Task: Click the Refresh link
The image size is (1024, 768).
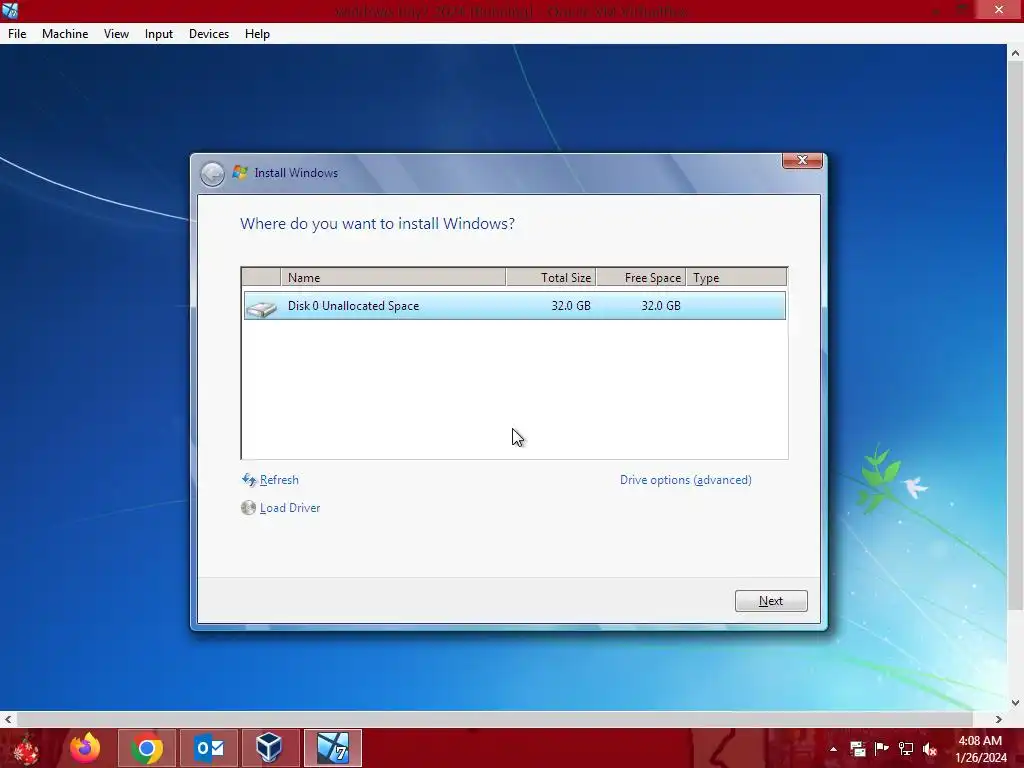Action: click(x=279, y=480)
